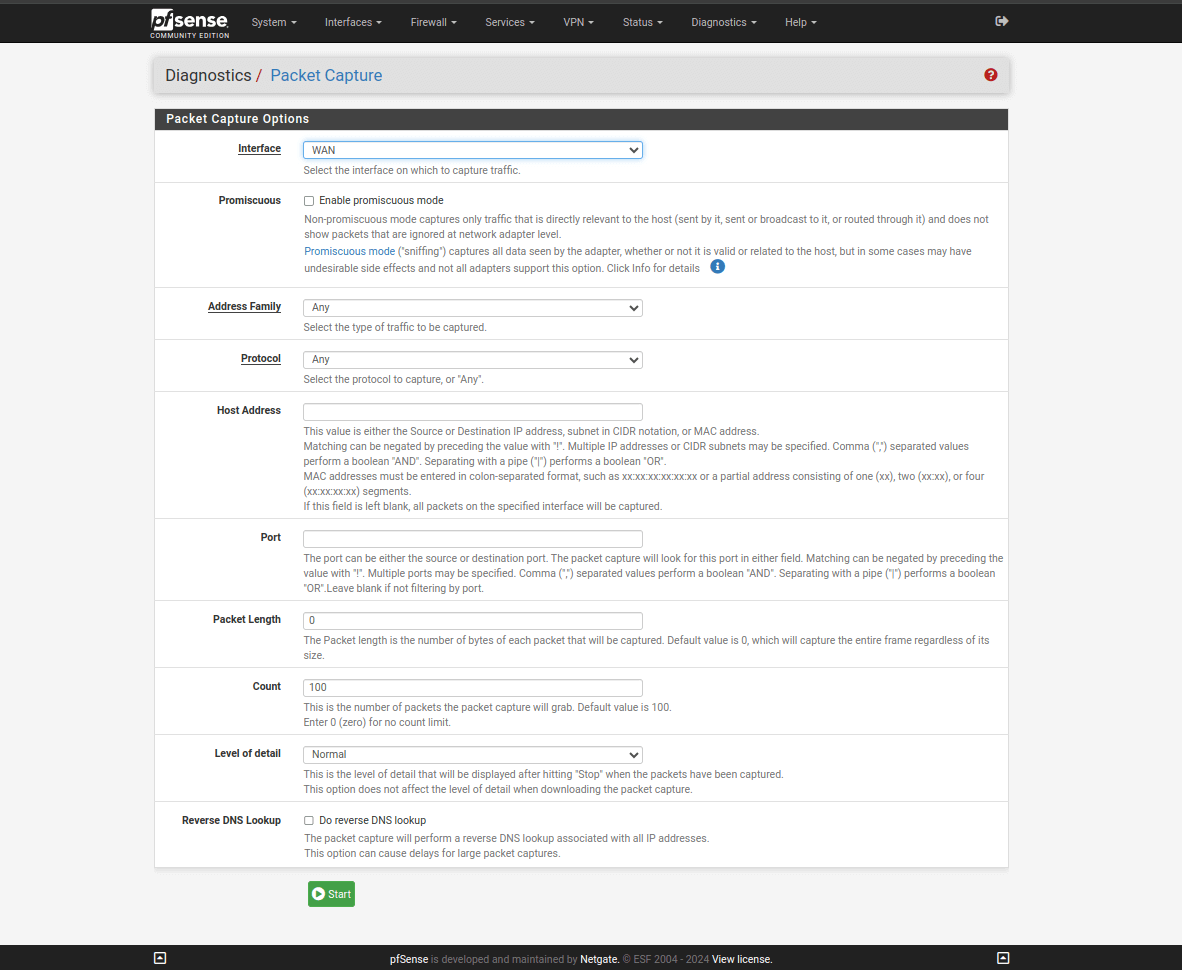Focus the Count input field
Image resolution: width=1182 pixels, height=970 pixels.
(472, 688)
